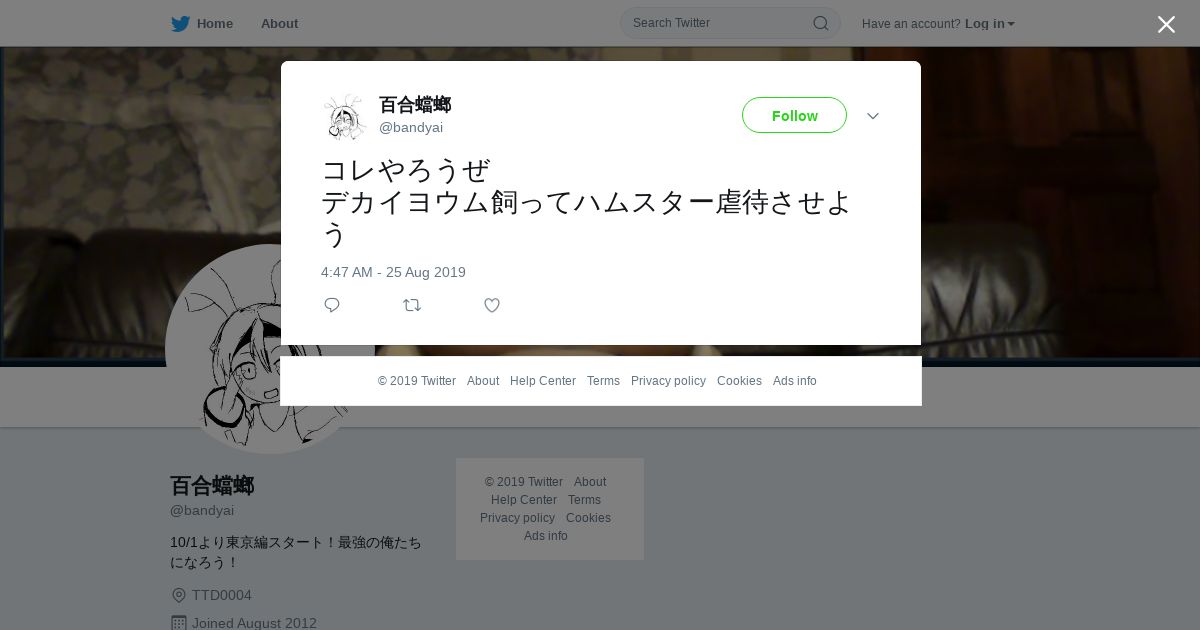1200x630 pixels.
Task: Retweet using the arrows icon
Action: 412,305
